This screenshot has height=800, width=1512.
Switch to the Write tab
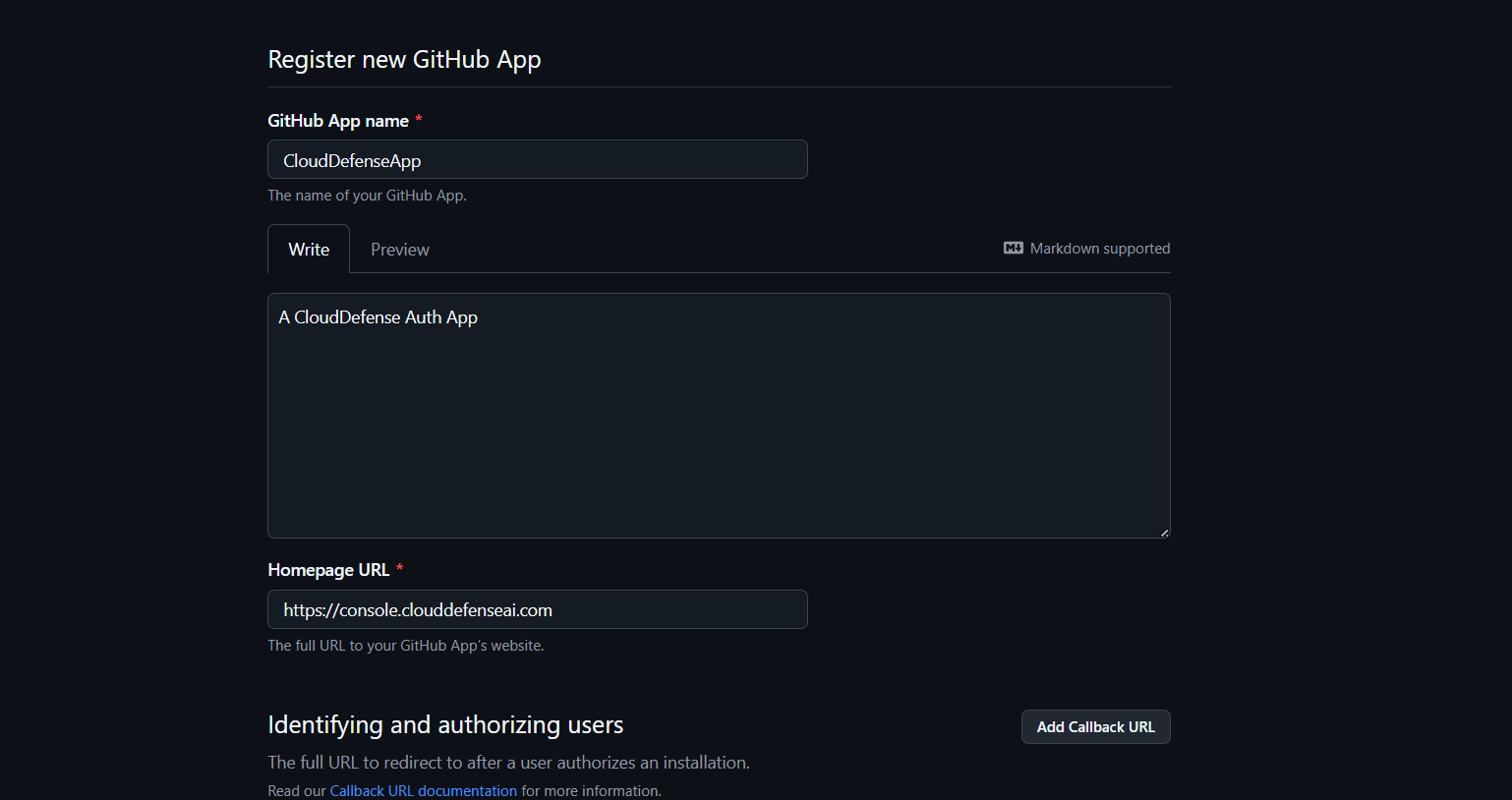pos(309,249)
